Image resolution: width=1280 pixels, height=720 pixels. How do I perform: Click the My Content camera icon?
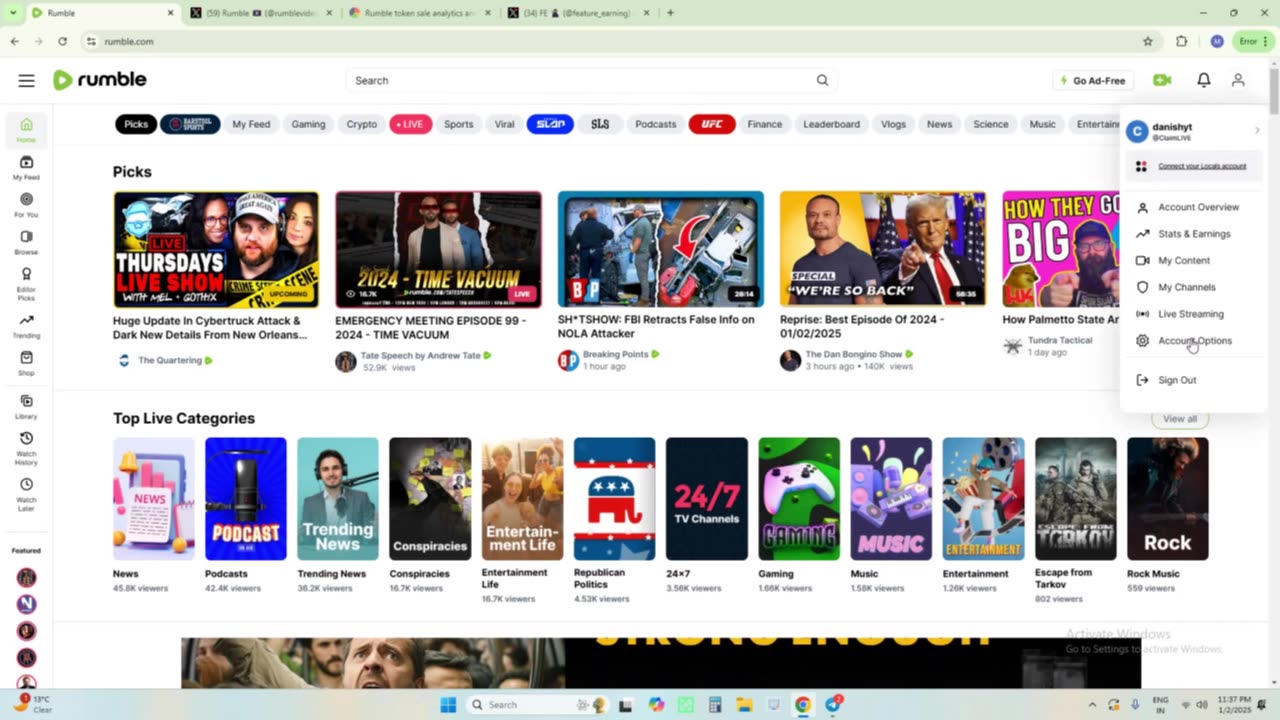(1142, 260)
